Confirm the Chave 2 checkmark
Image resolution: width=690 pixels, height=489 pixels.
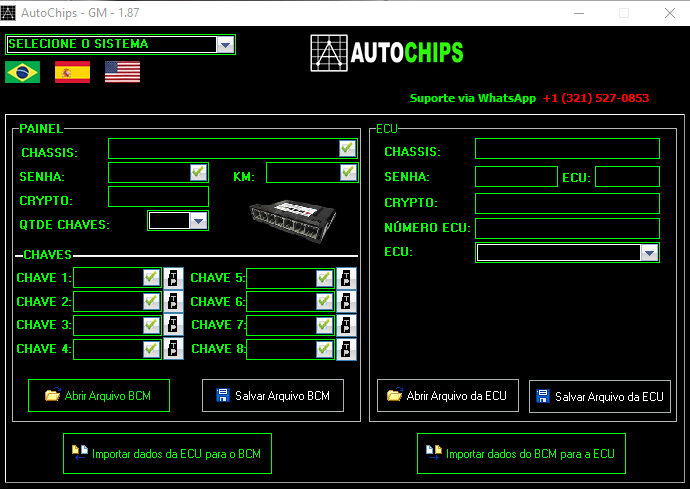pos(151,301)
